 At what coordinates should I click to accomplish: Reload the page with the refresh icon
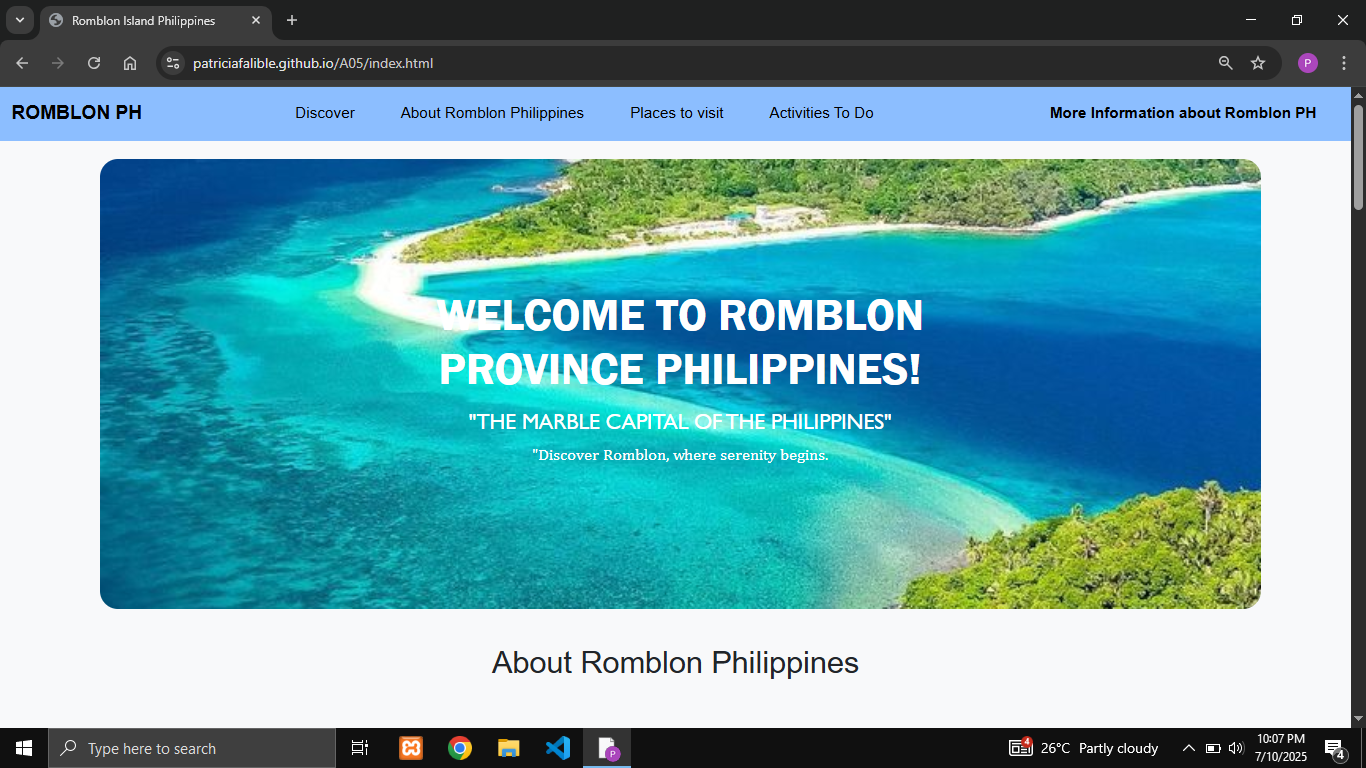94,63
